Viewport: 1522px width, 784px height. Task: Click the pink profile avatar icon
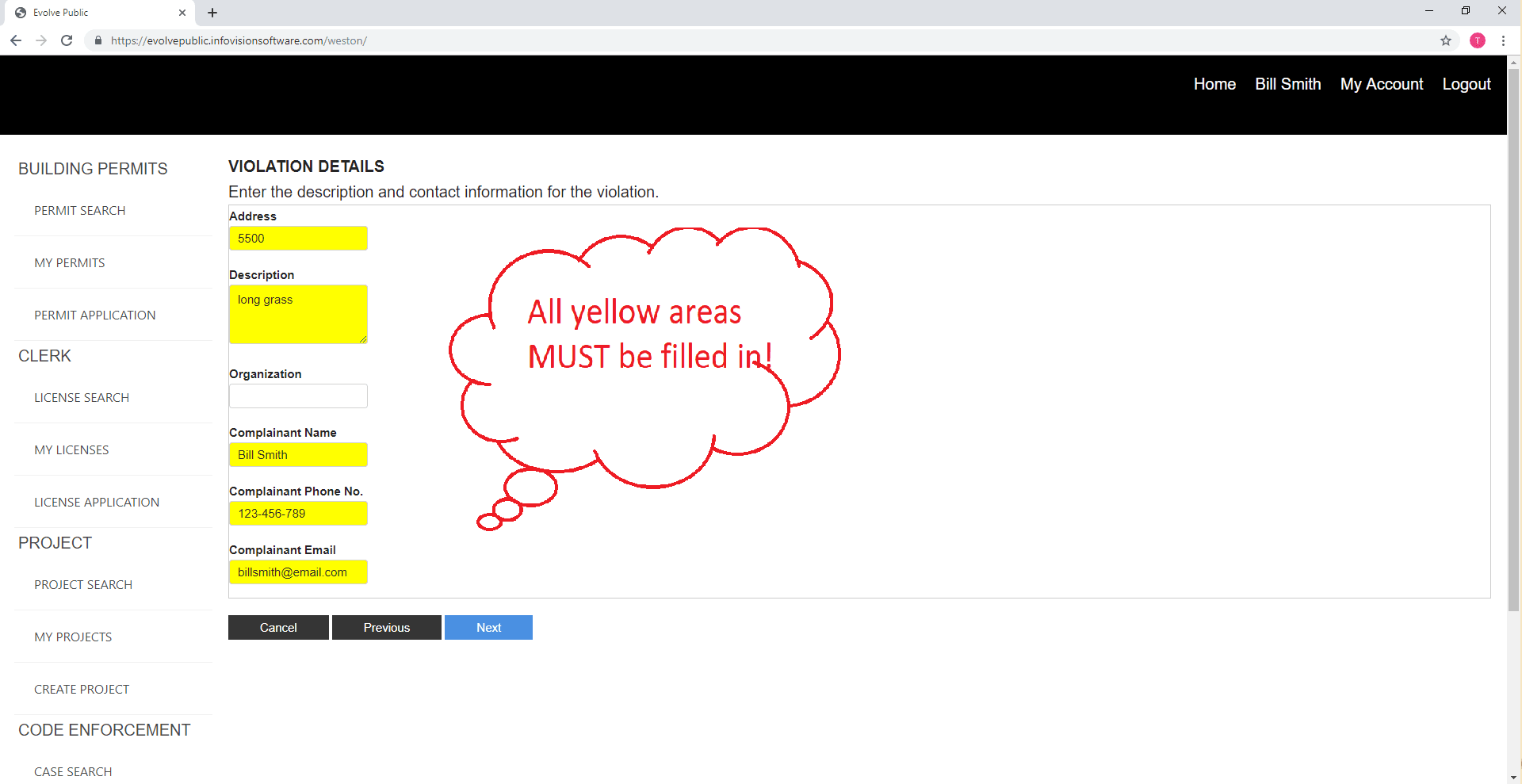(1478, 40)
